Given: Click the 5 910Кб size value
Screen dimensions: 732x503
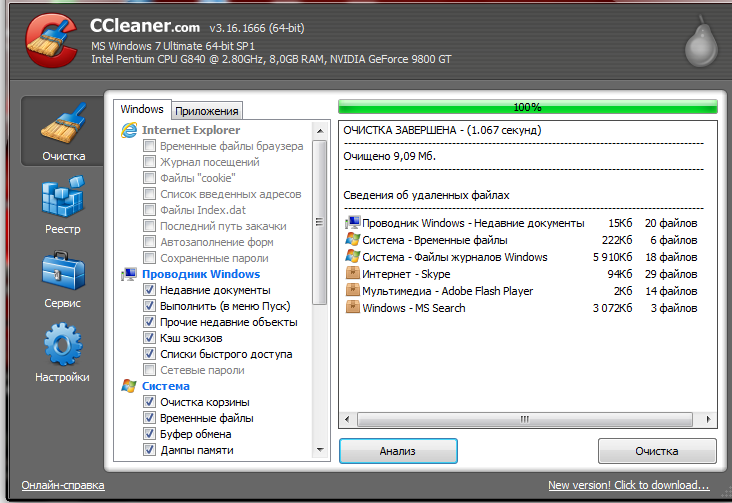Looking at the screenshot, I should point(612,257).
